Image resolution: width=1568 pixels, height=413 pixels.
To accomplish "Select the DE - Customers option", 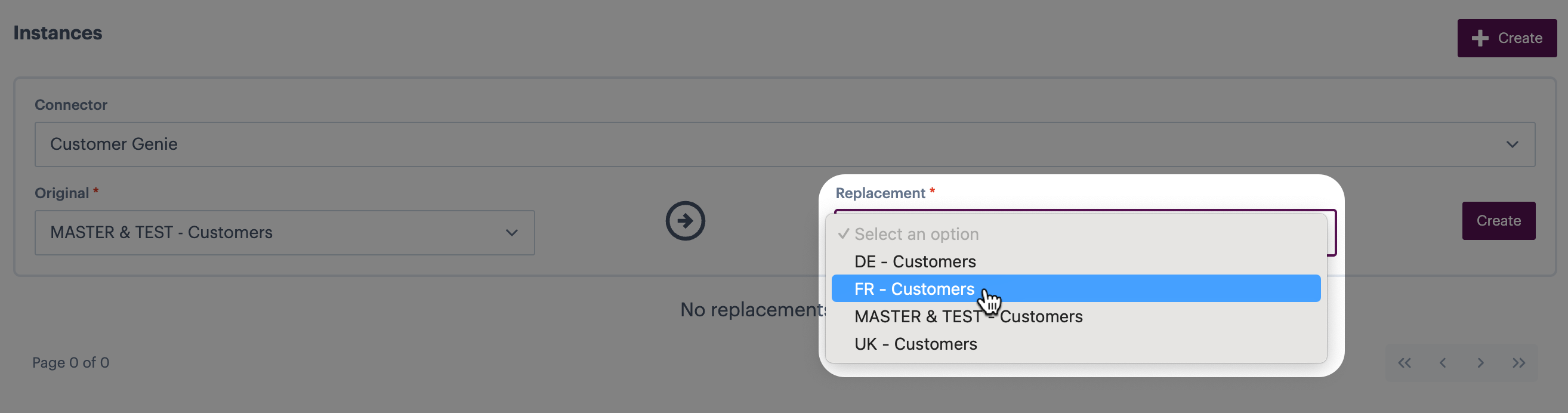I will [914, 262].
